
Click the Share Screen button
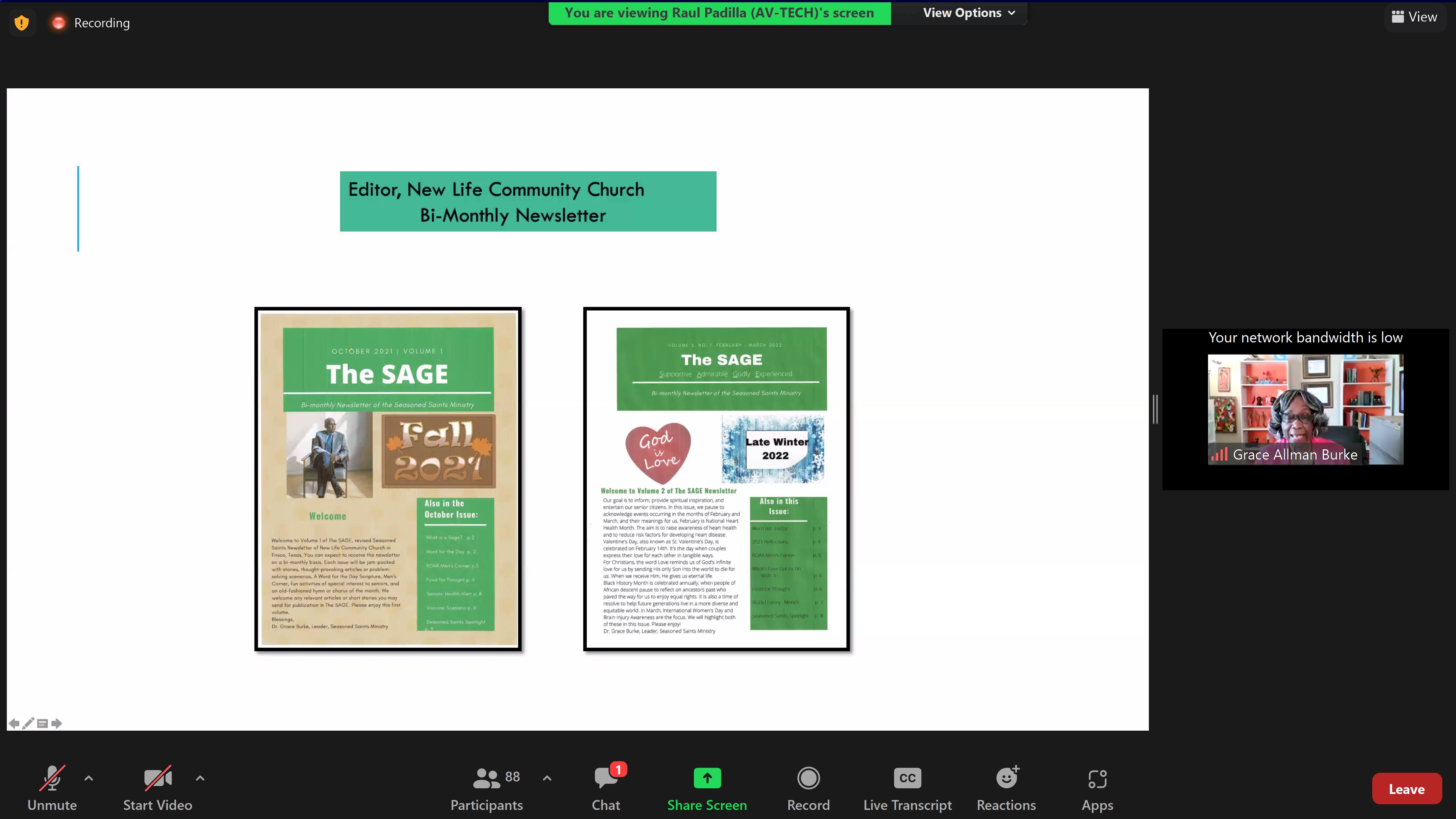tap(706, 788)
